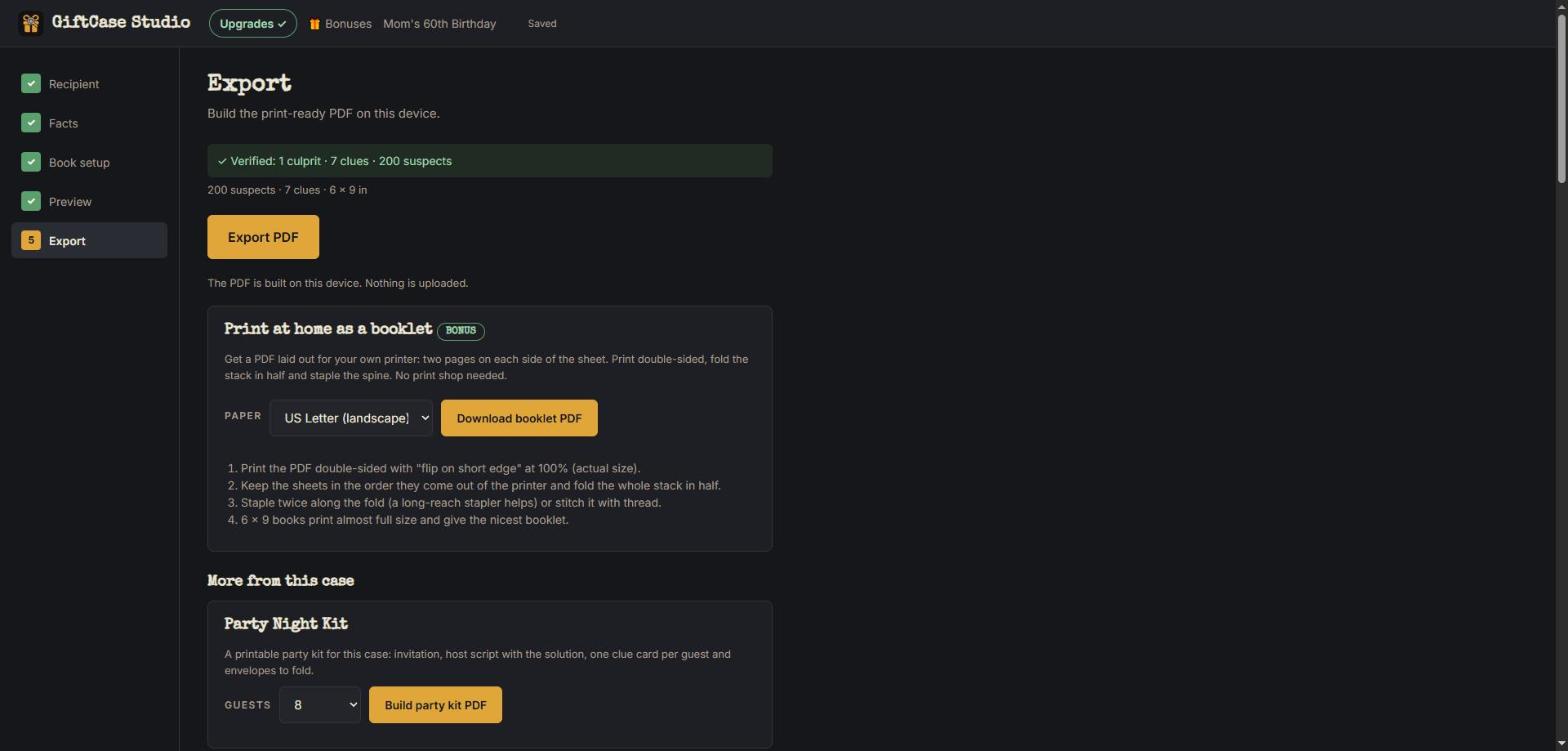Click the Facts step green checkmark icon
The width and height of the screenshot is (1568, 751).
pyautogui.click(x=31, y=123)
